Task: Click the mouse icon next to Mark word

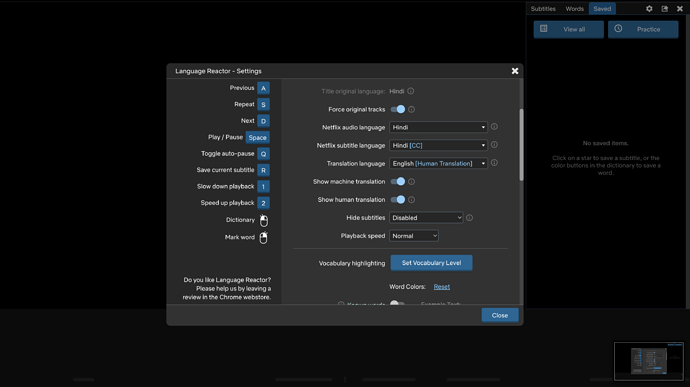Action: 263,237
